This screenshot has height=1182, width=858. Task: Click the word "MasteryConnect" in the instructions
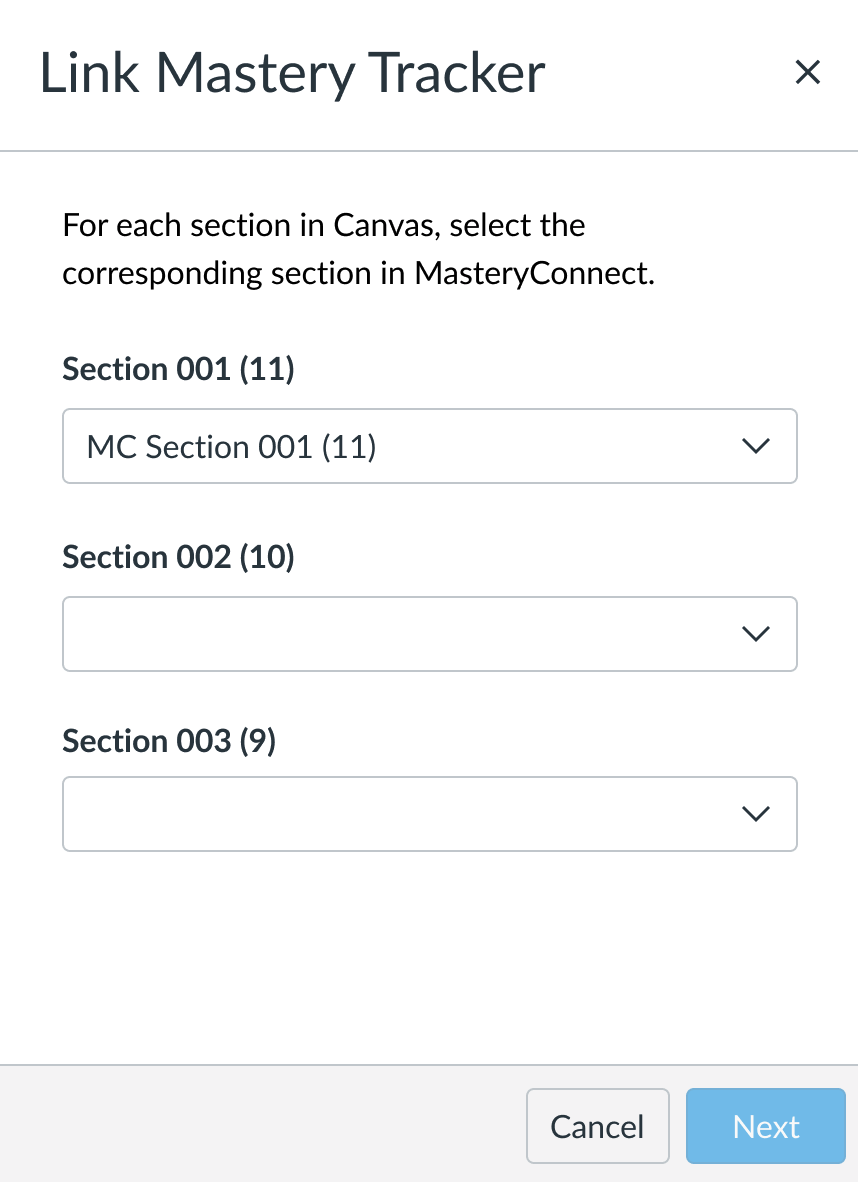(x=530, y=273)
